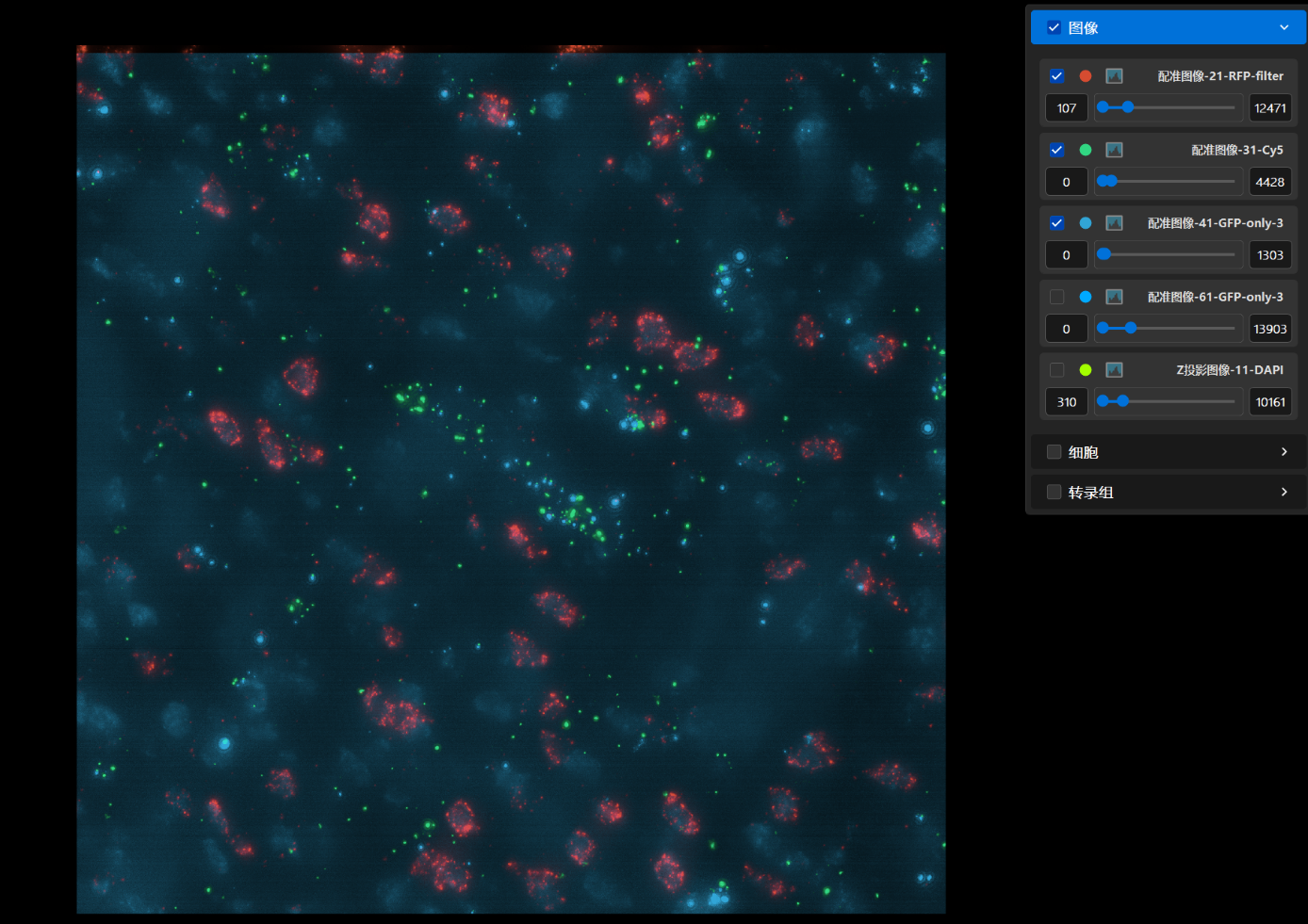Image resolution: width=1308 pixels, height=924 pixels.
Task: Open histogram icon for Z投影图像-11-DAPI
Action: click(1114, 370)
